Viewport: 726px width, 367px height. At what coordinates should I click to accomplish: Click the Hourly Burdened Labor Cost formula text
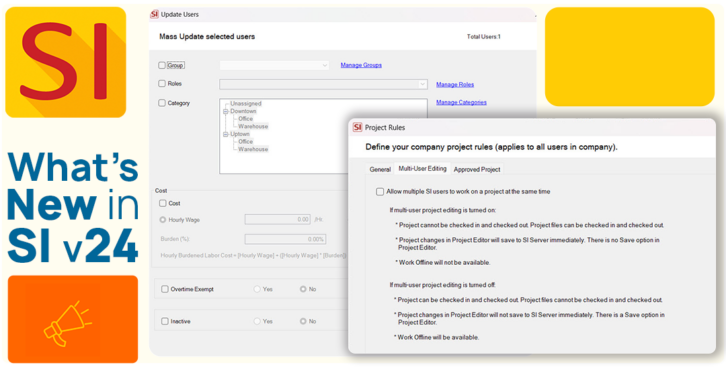[x=253, y=255]
